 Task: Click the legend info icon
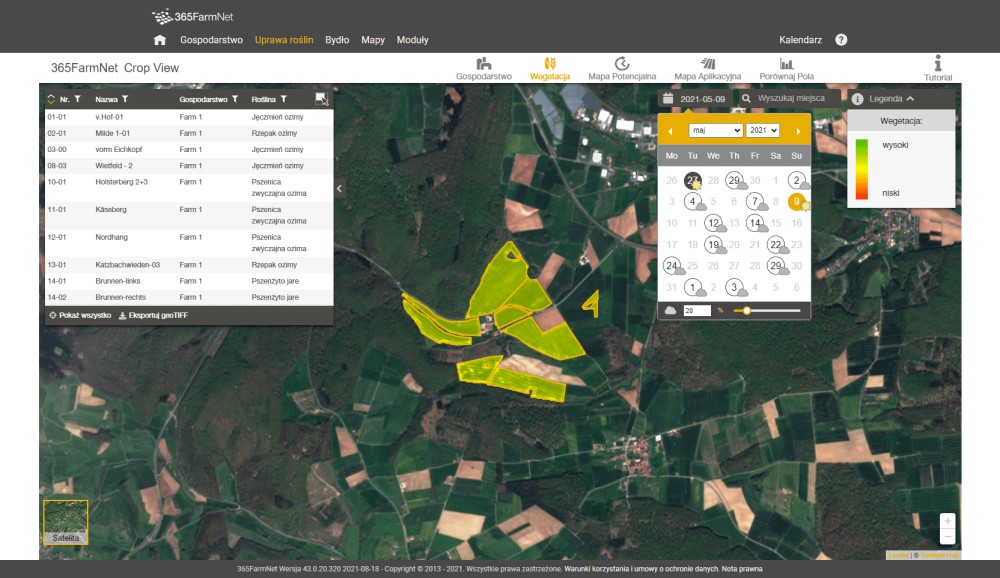[857, 99]
